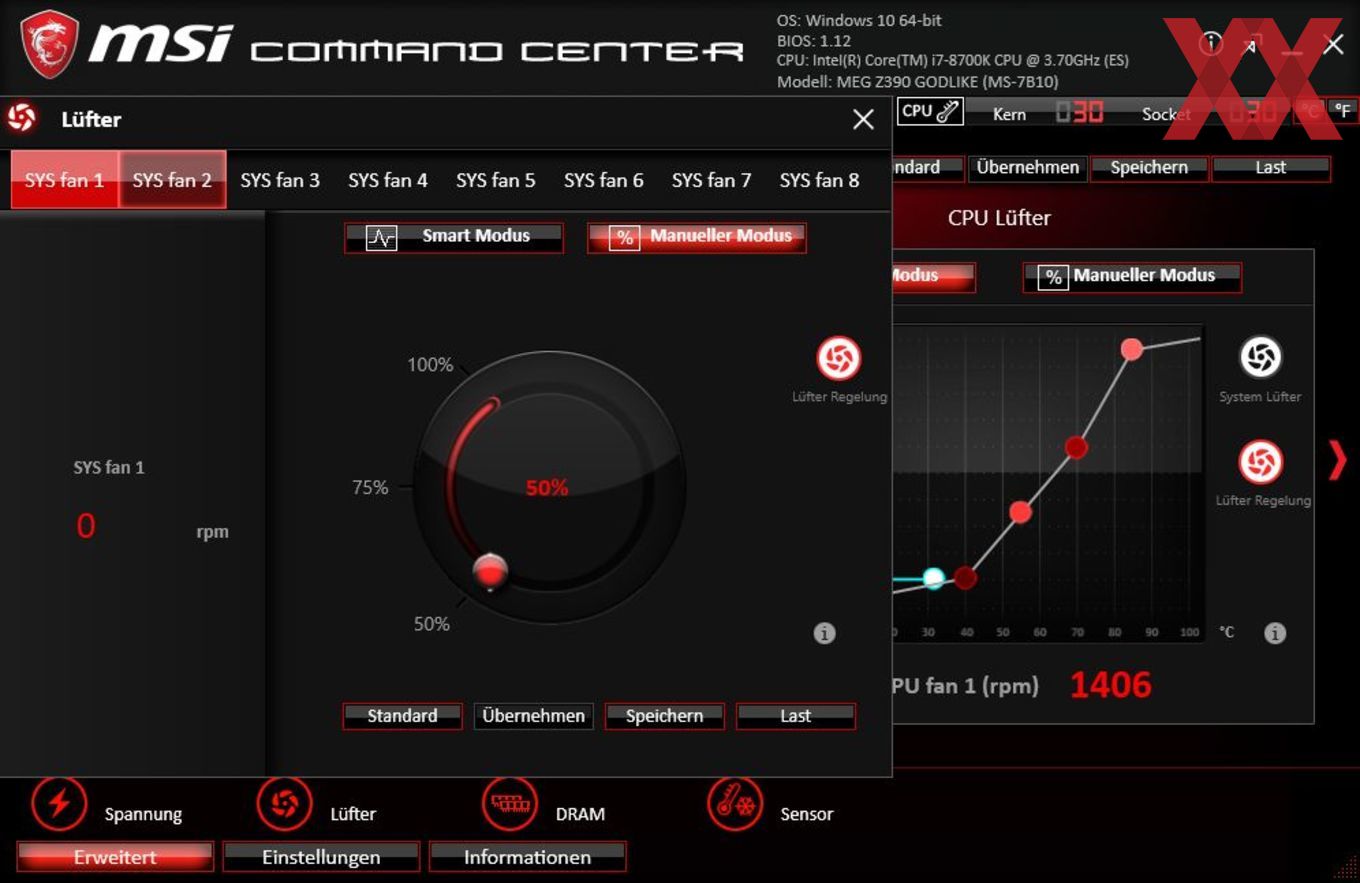The width and height of the screenshot is (1360, 883).
Task: Click Speichern in the main toolbar
Action: (x=1149, y=168)
